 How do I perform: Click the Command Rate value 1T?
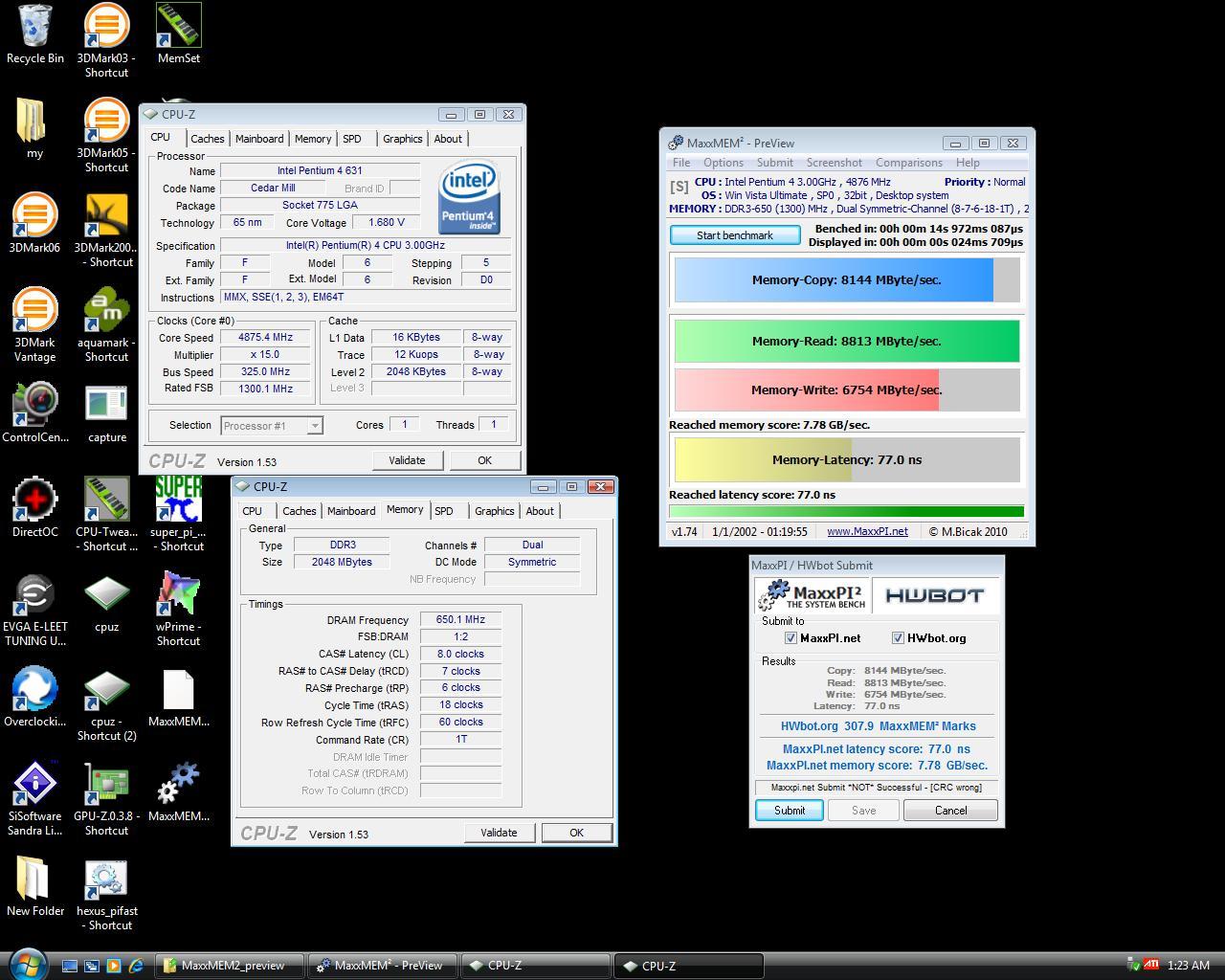460,740
